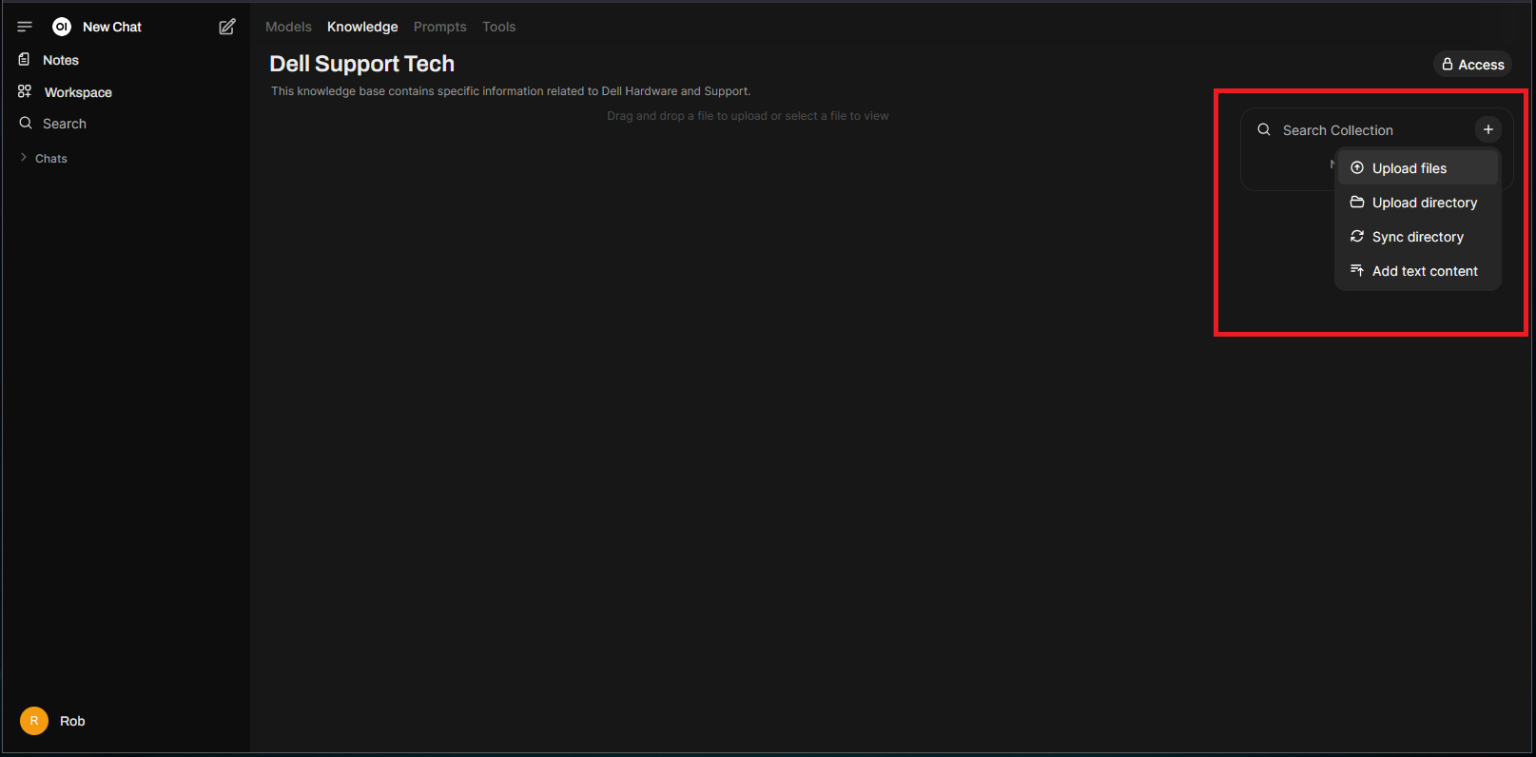
Task: Pick Sync directory from the menu
Action: click(1417, 237)
